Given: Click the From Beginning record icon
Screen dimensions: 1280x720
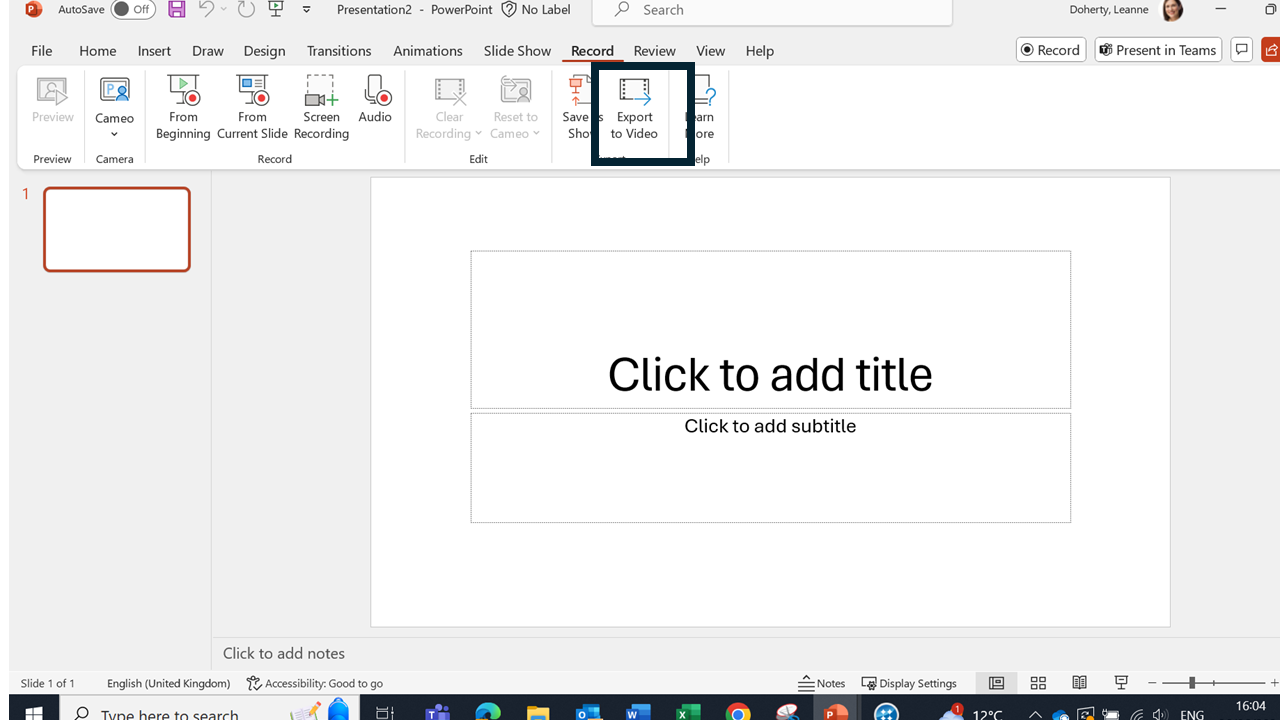Looking at the screenshot, I should pos(183,92).
